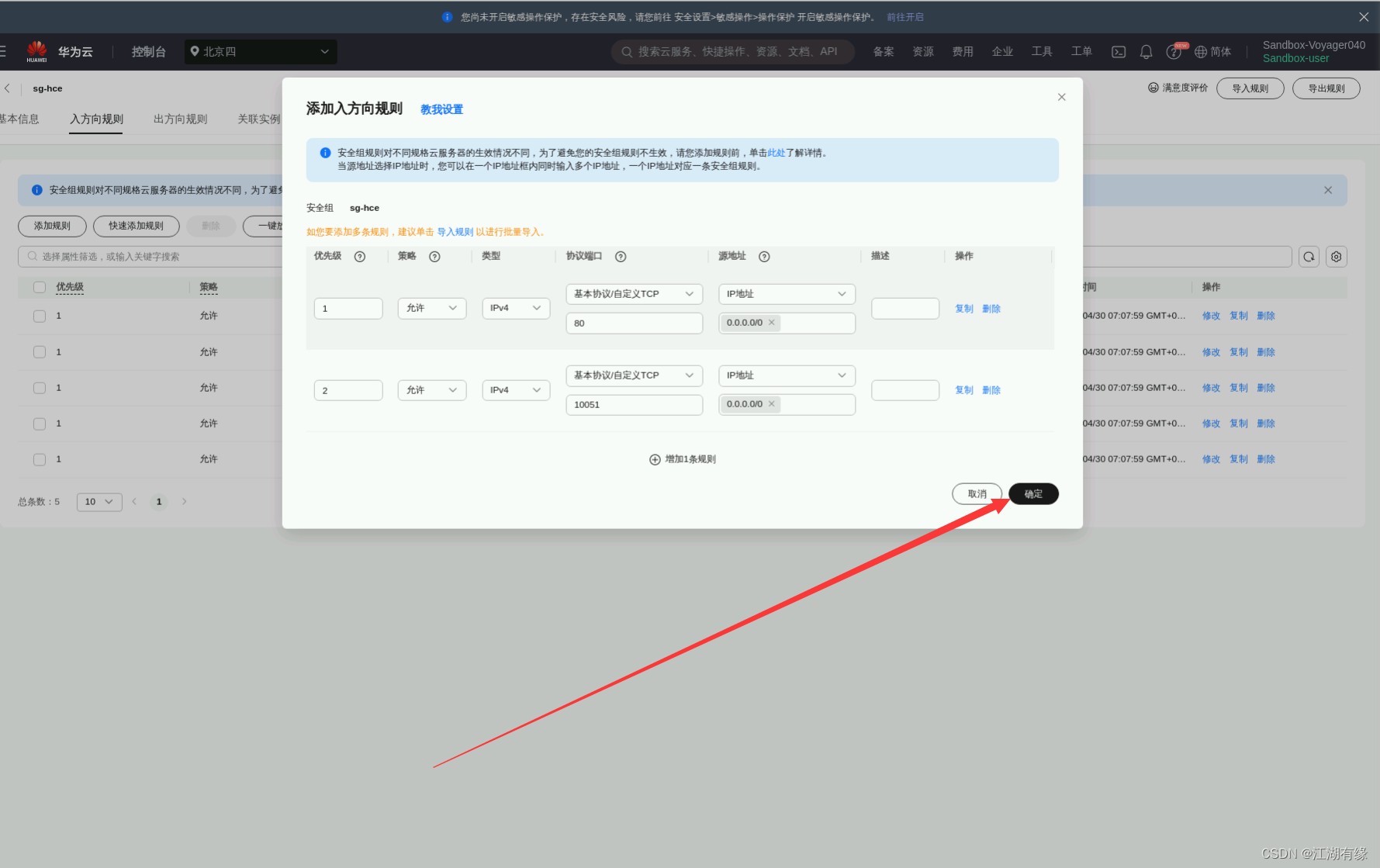Click 修改 in the first table row
Viewport: 1380px width, 868px height.
pyautogui.click(x=1211, y=316)
